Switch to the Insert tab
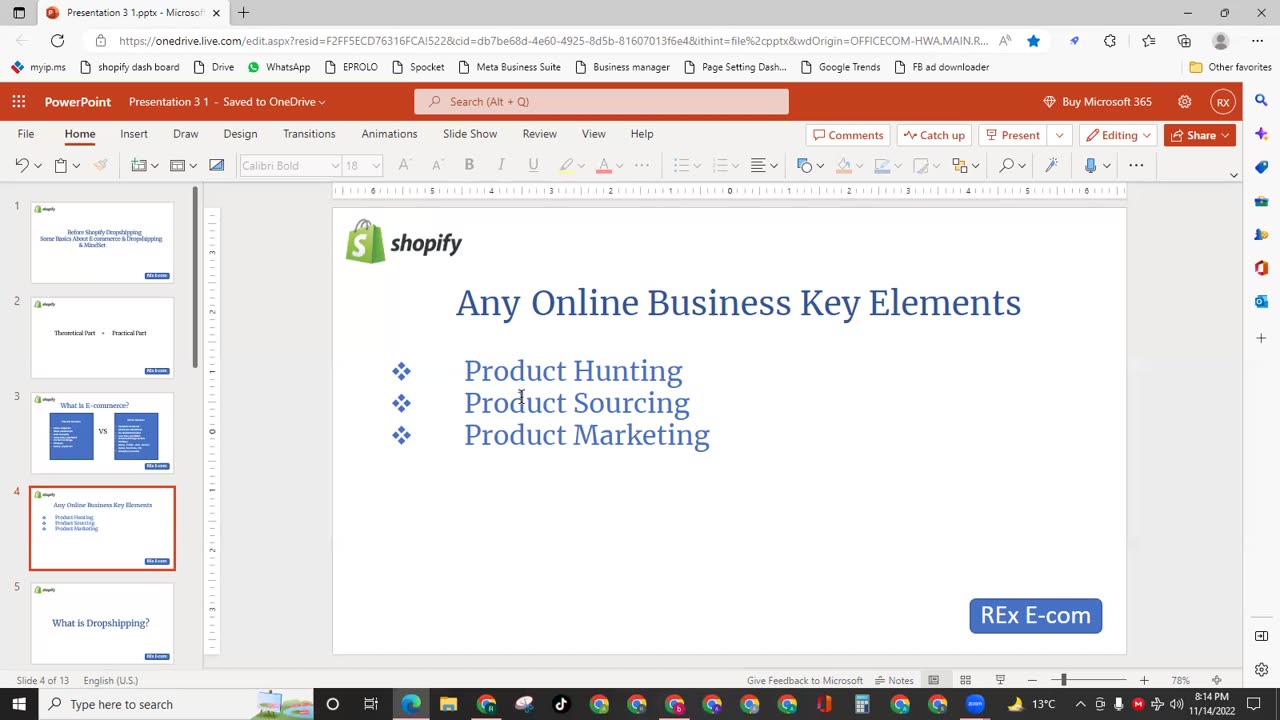 134,134
